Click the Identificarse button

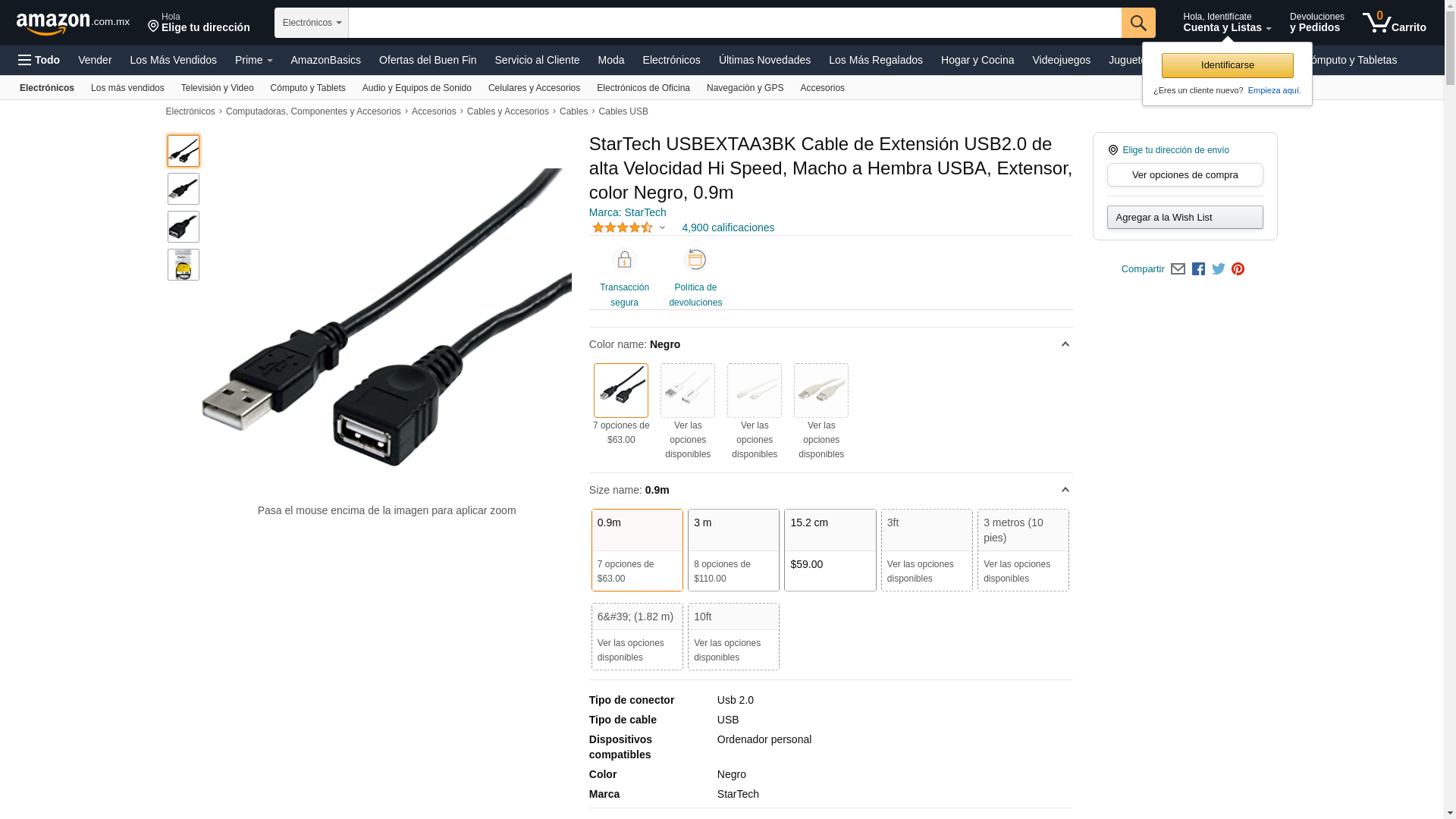[1227, 65]
